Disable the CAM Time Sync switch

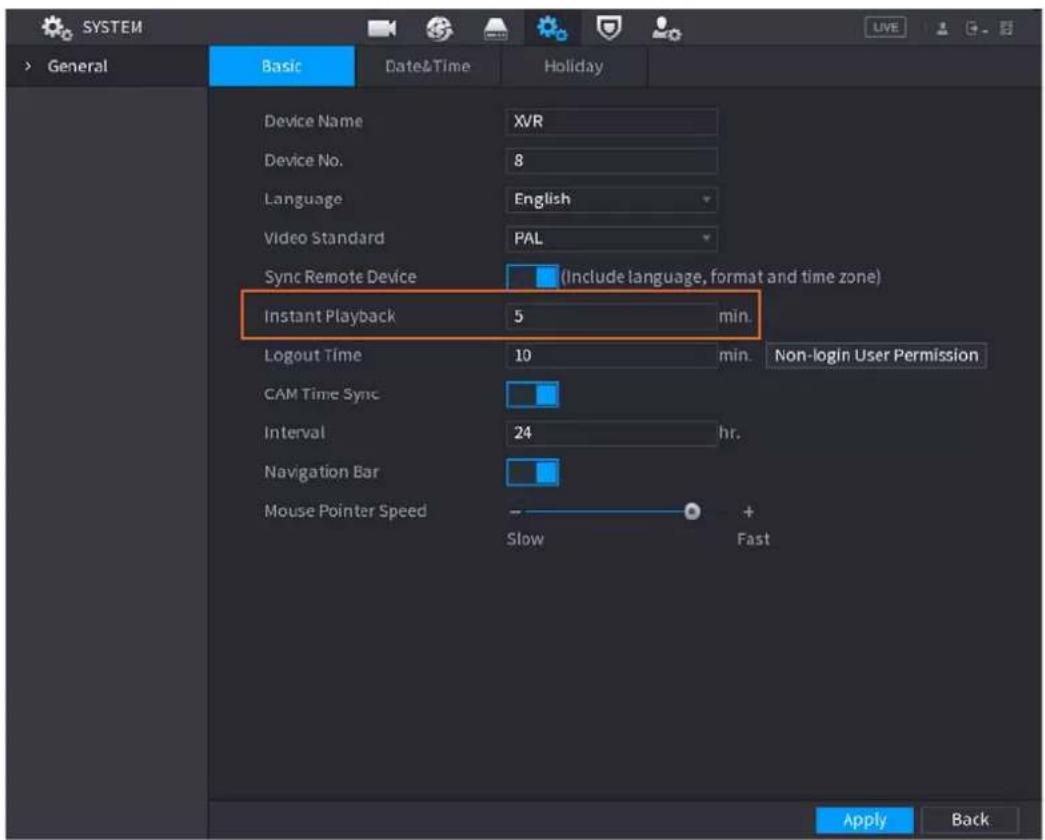pyautogui.click(x=532, y=395)
